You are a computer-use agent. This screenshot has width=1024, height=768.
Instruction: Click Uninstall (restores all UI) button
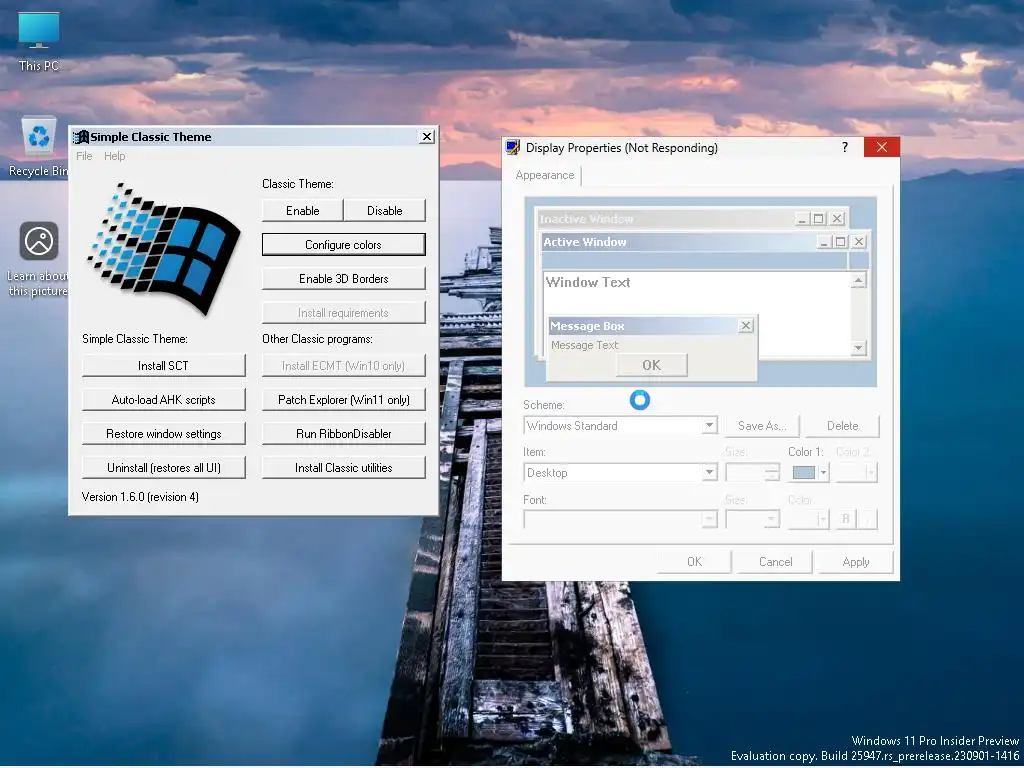click(x=163, y=468)
